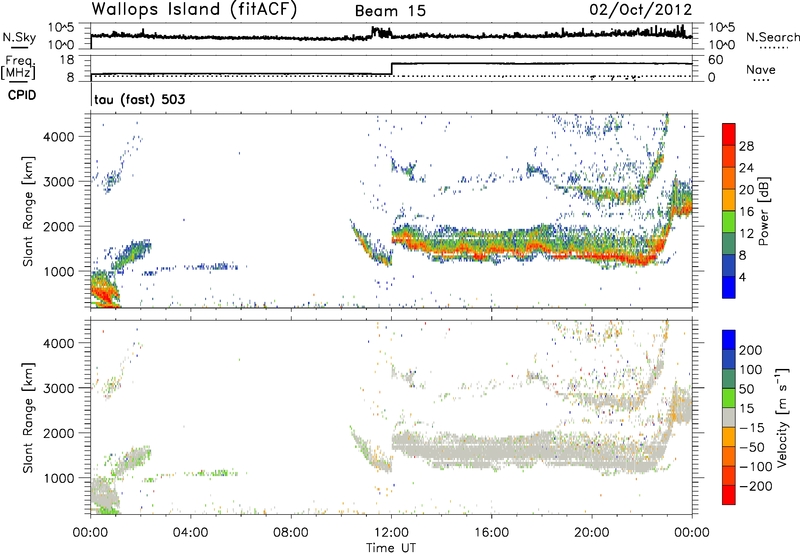Click the 'N.Search' legend label
Image resolution: width=800 pixels, height=554 pixels.
(773, 37)
